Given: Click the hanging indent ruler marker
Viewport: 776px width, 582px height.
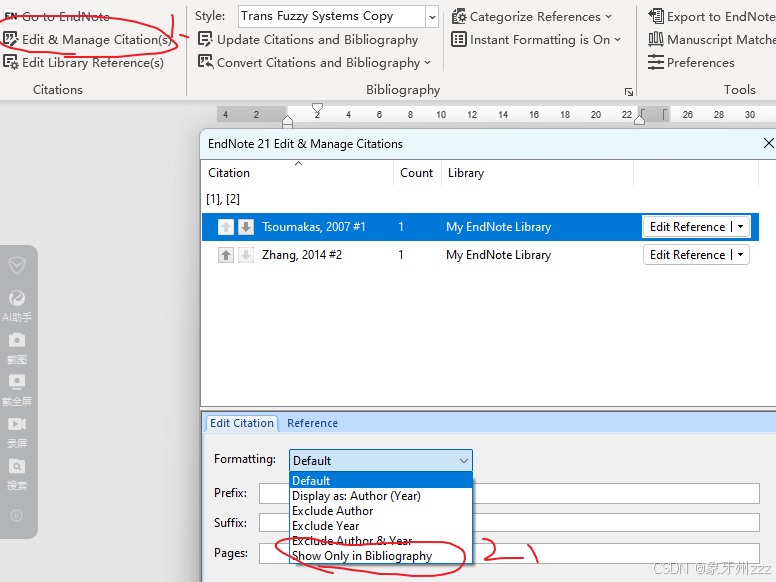Looking at the screenshot, I should 287,121.
